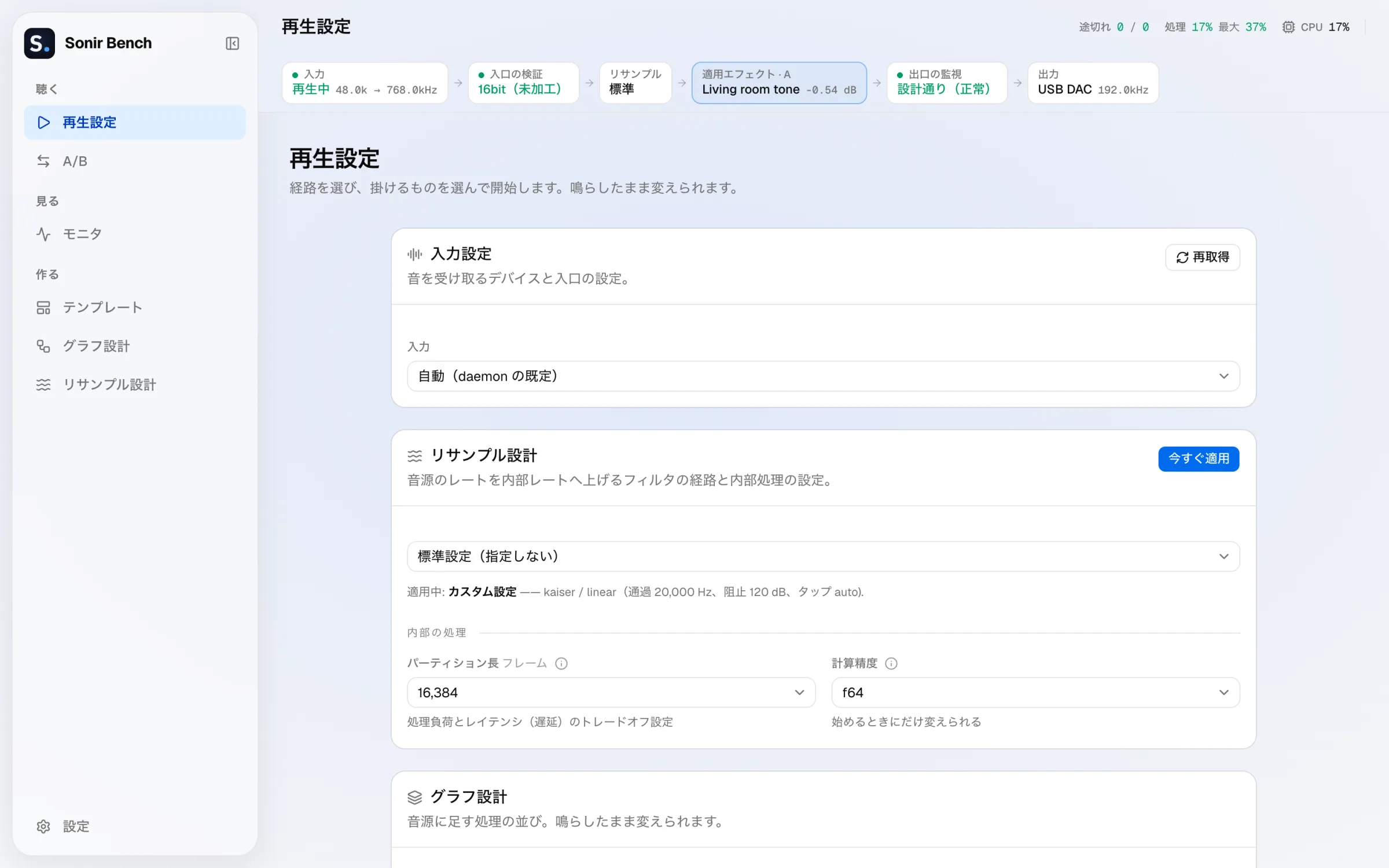Click the カスタム設定 applied text
The width and height of the screenshot is (1389, 868).
coord(482,591)
